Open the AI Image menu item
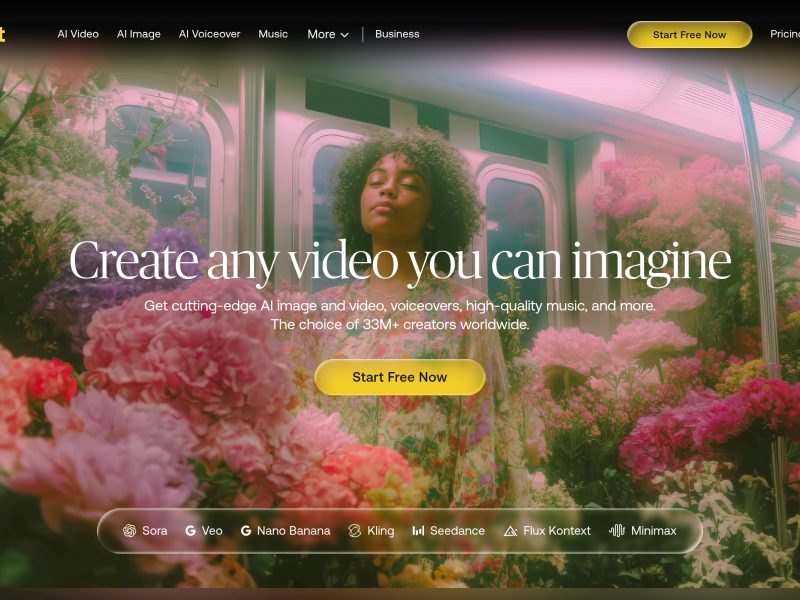The height and width of the screenshot is (600, 800). pyautogui.click(x=138, y=34)
